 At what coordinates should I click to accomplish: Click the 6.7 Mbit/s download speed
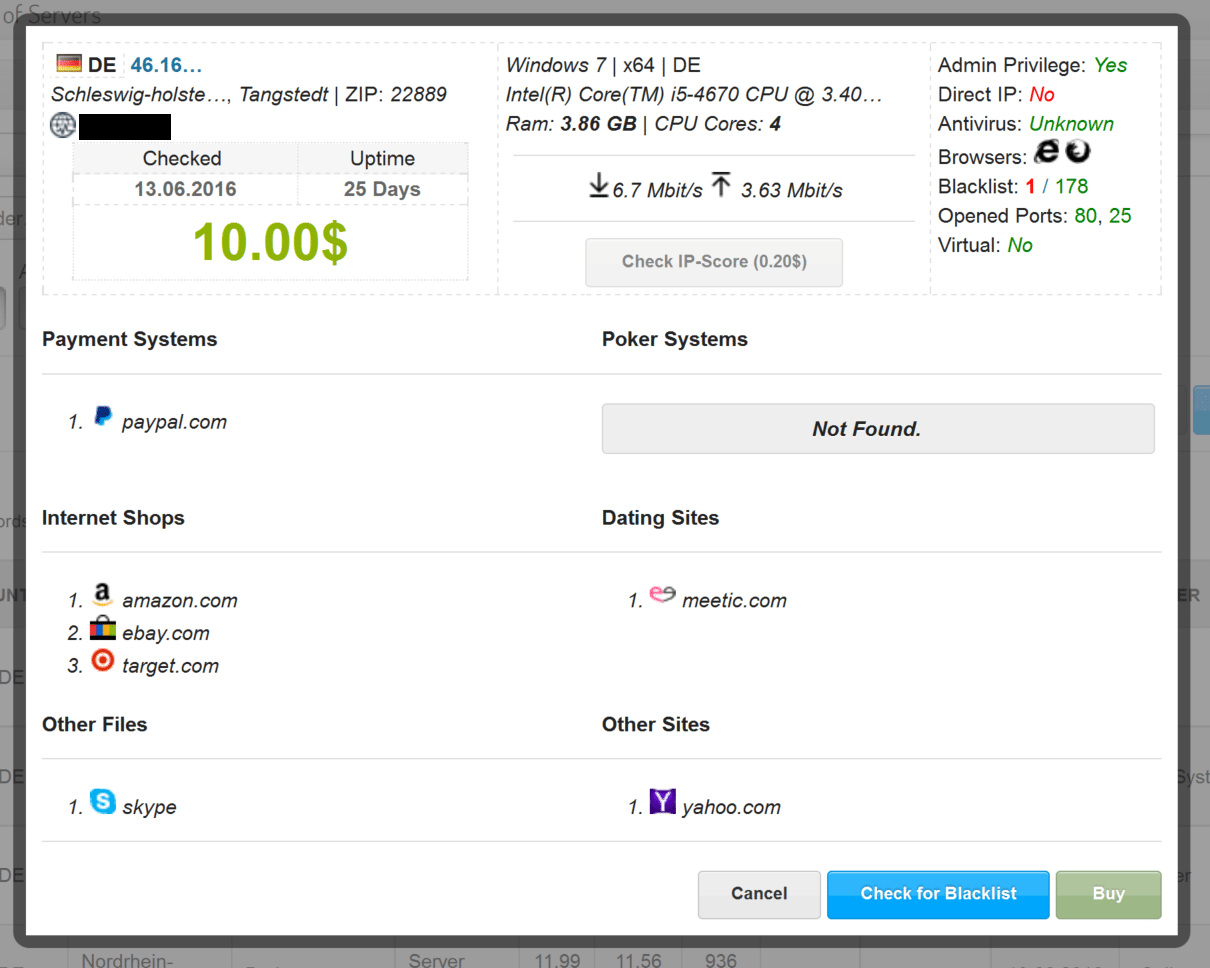[658, 190]
